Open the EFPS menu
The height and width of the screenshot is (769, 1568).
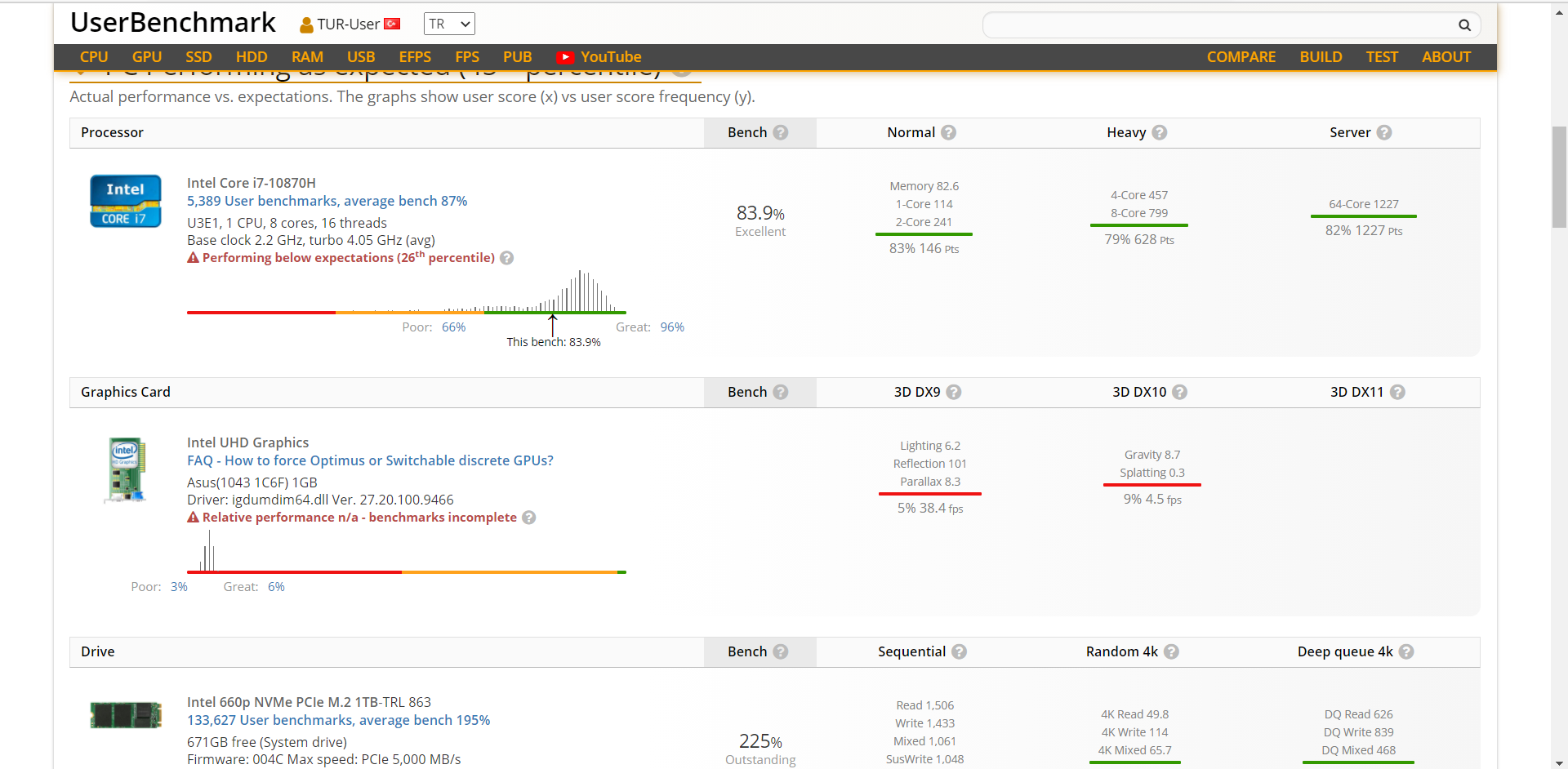(415, 57)
